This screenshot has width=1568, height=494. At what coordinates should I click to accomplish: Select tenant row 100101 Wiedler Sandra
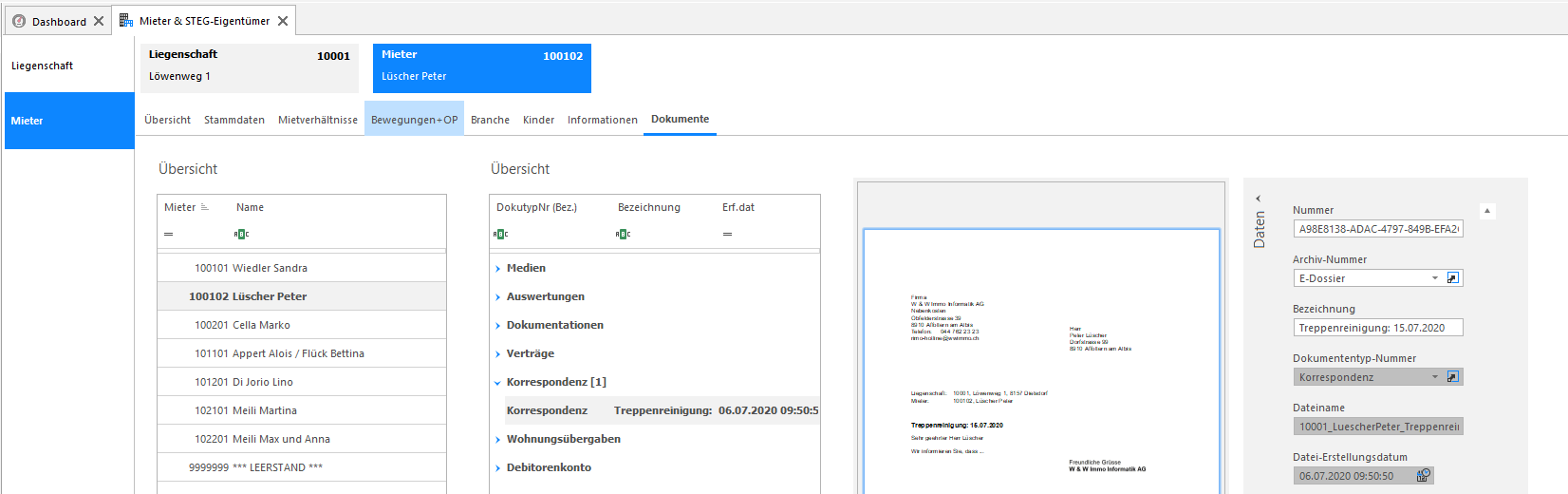[302, 268]
